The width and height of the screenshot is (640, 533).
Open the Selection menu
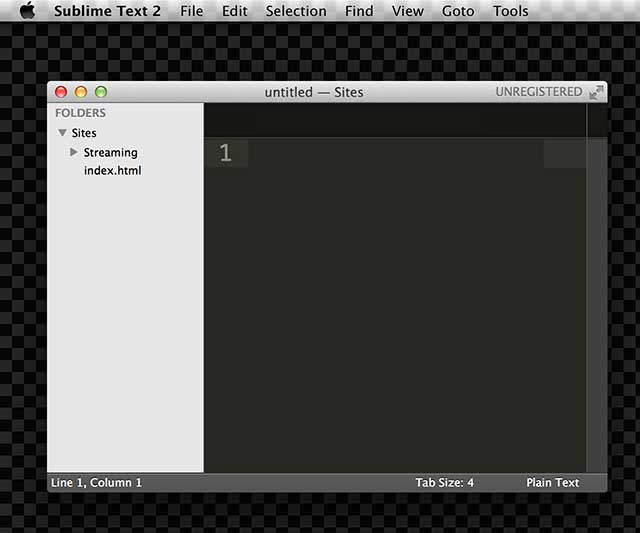click(296, 11)
